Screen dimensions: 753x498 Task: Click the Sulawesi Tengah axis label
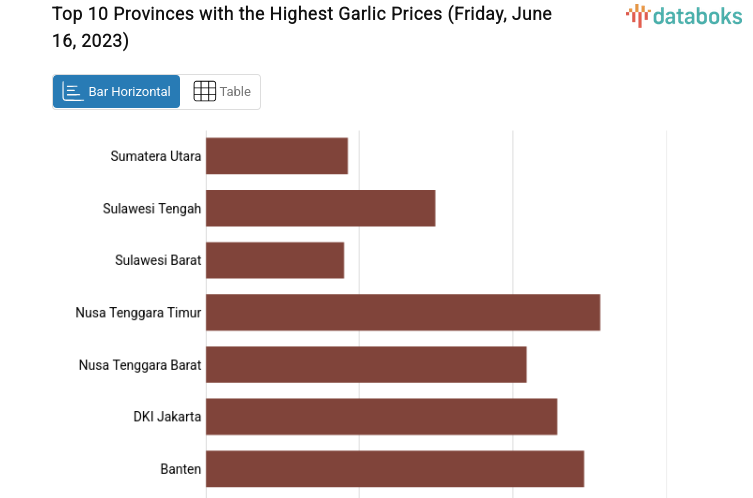pos(152,208)
